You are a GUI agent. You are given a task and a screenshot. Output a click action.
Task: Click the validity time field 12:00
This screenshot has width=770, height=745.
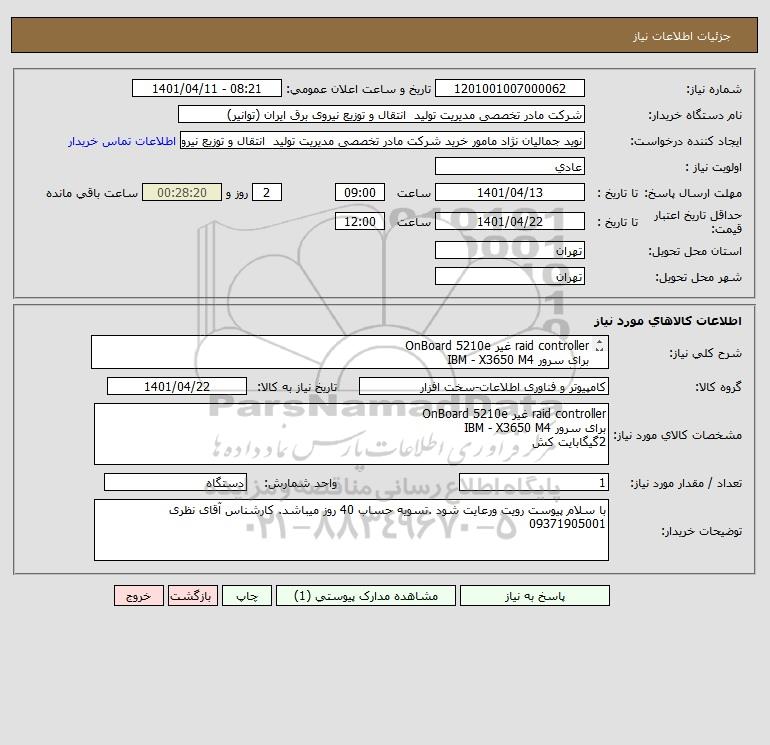pyautogui.click(x=360, y=221)
